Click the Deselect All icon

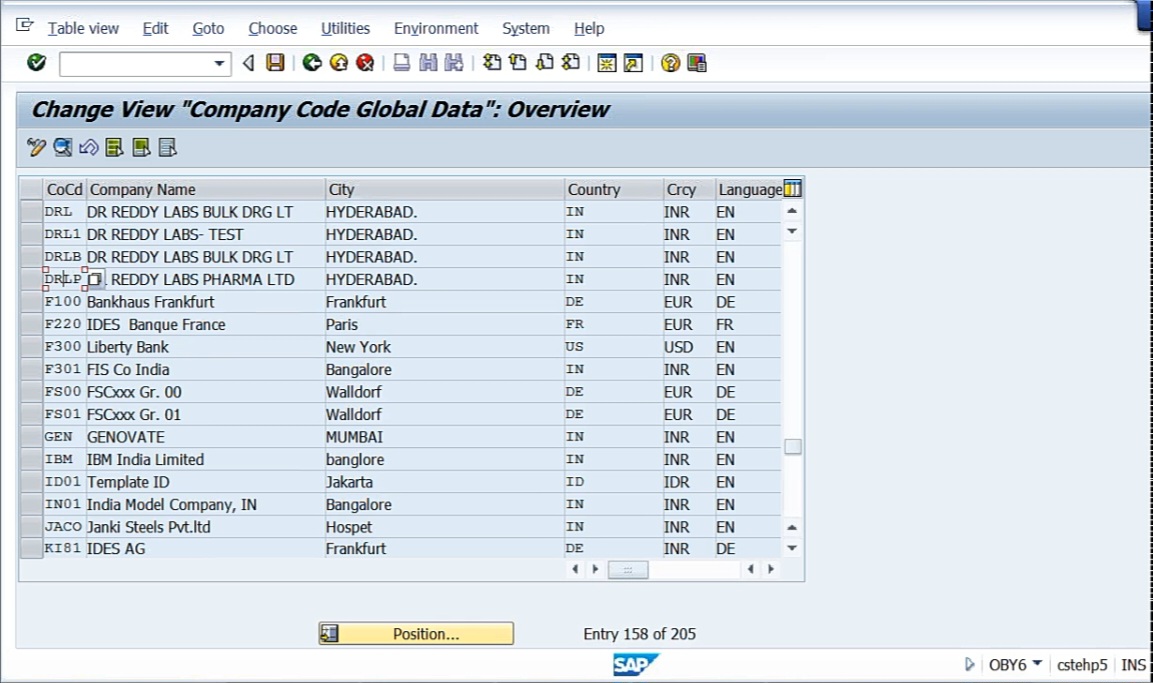pos(168,148)
